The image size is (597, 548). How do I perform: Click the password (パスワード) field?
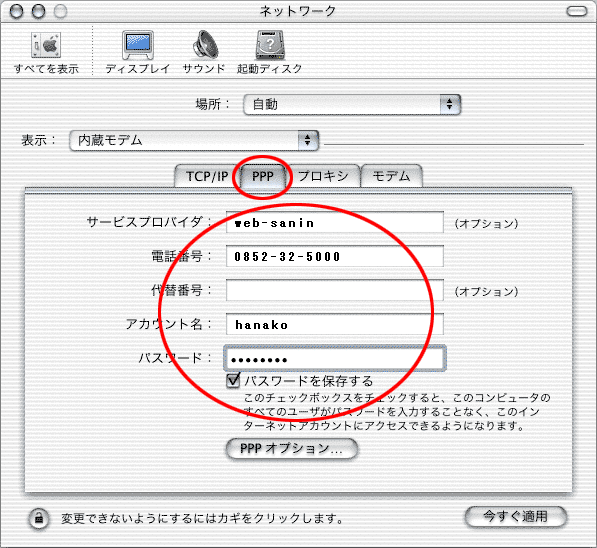tap(335, 358)
